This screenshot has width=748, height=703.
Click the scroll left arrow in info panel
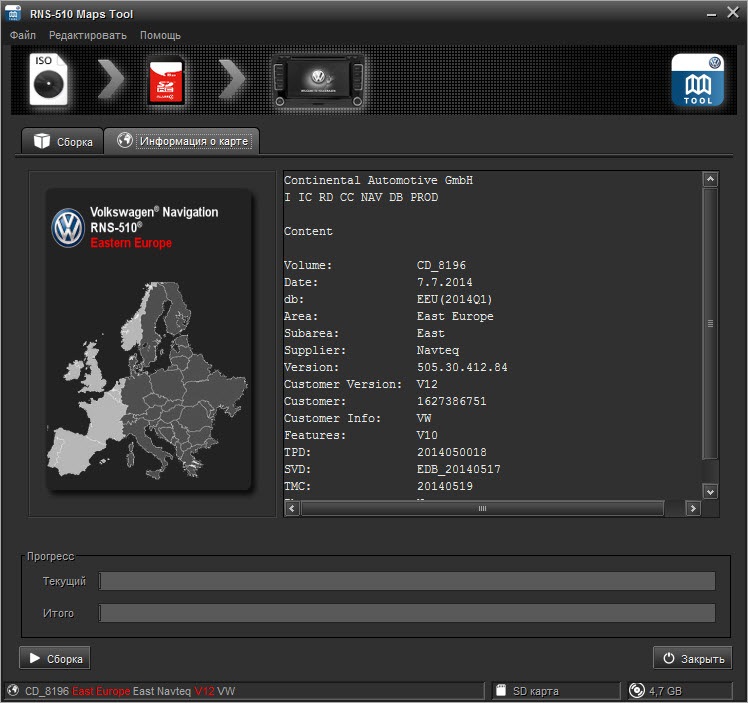(x=292, y=509)
